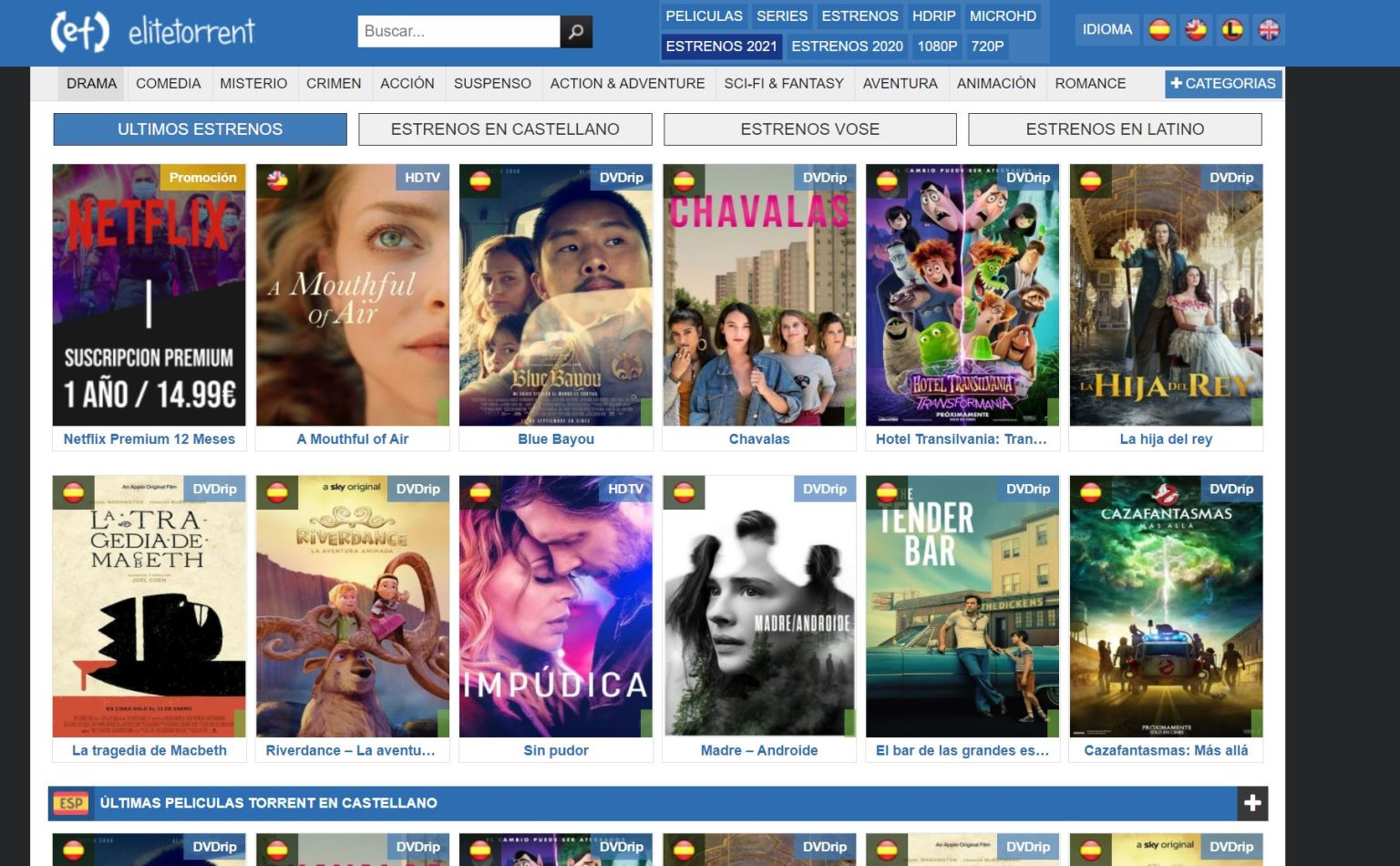The width and height of the screenshot is (1400, 866).
Task: Select the Latino flag icon with L
Action: (x=1232, y=30)
